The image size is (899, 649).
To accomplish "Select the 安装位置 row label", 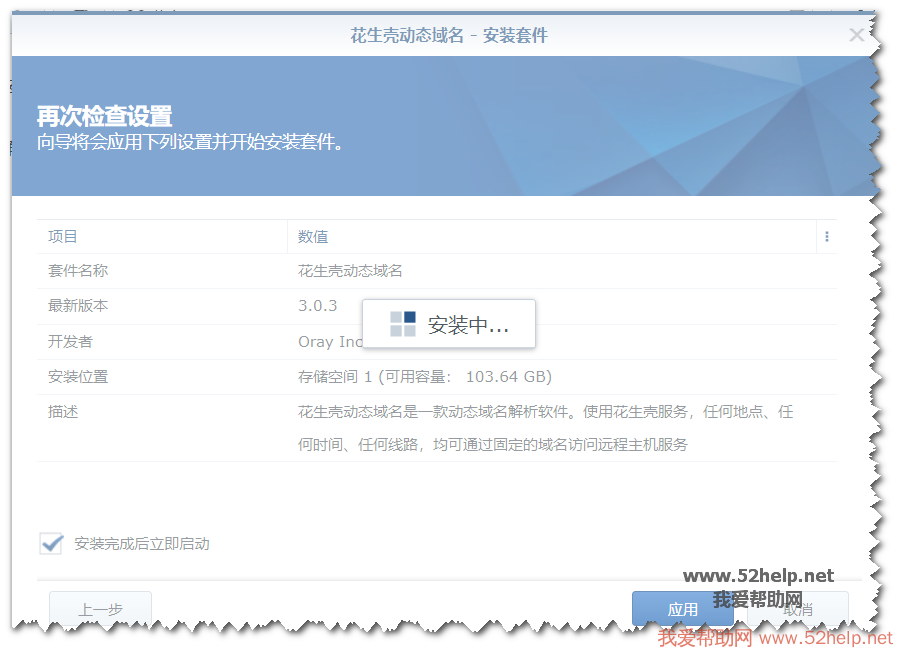I will click(78, 376).
